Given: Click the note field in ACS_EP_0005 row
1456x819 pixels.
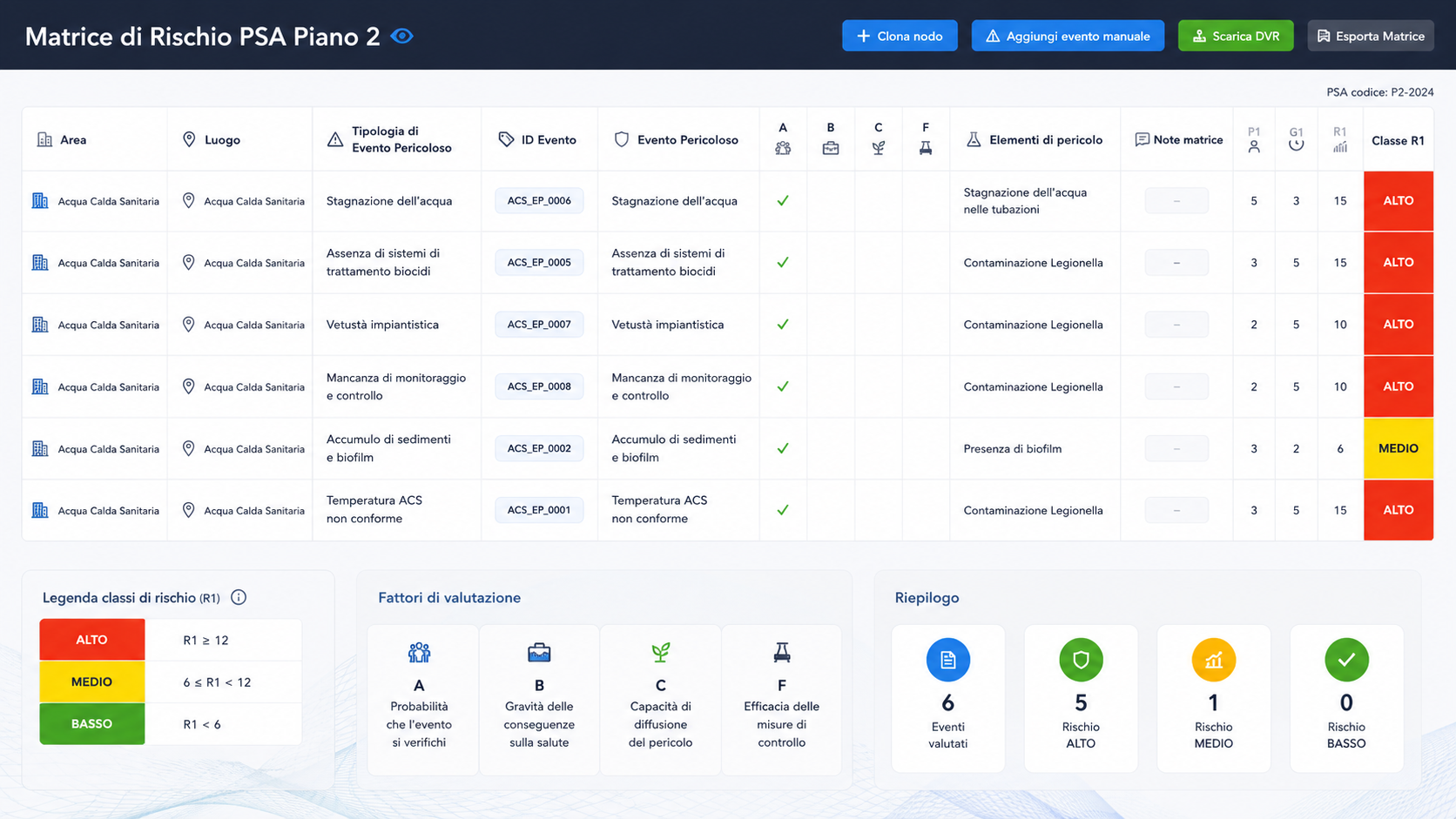Looking at the screenshot, I should [x=1176, y=262].
